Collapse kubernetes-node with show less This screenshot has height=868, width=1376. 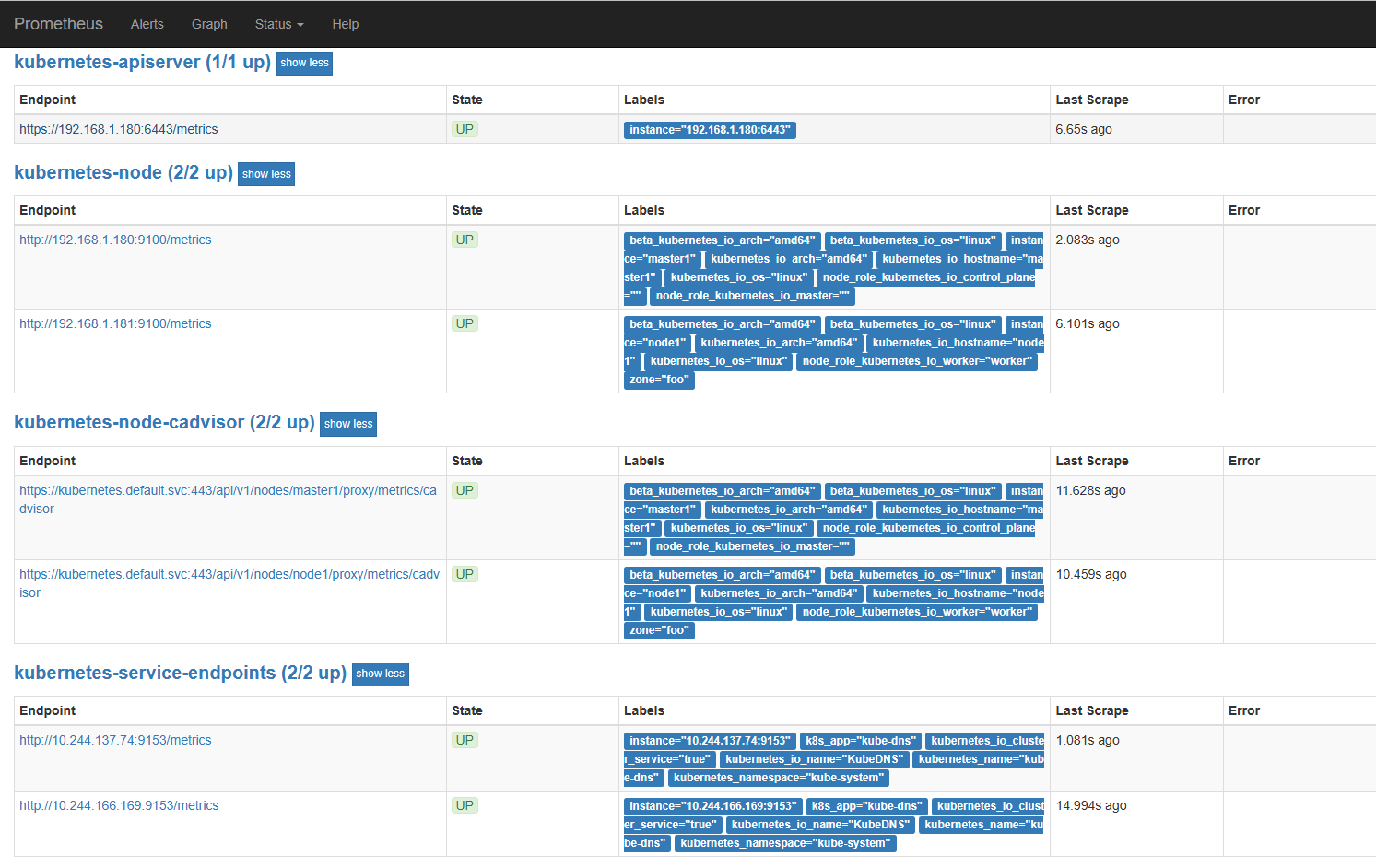click(x=266, y=173)
